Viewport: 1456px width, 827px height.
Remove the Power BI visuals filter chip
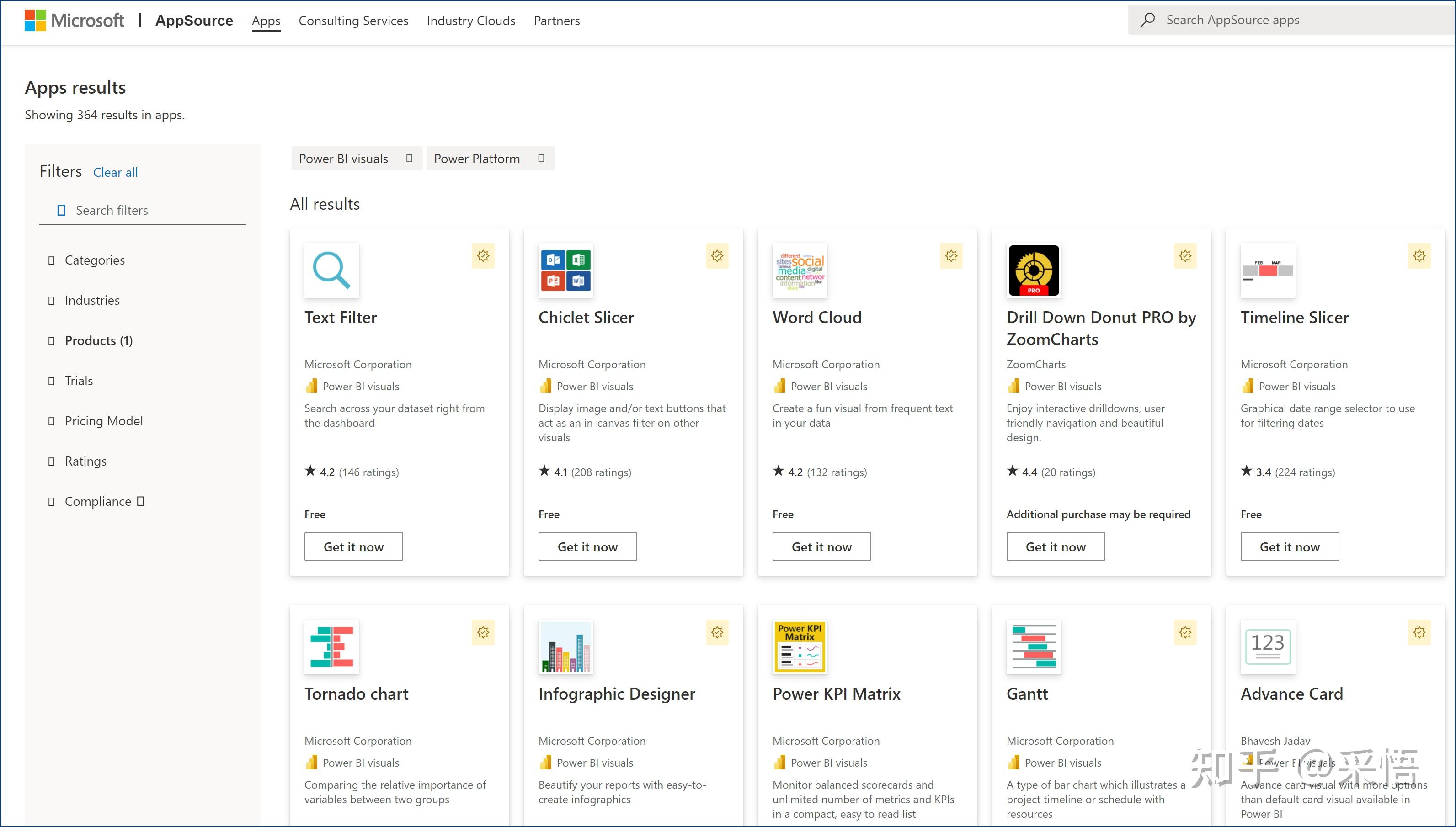409,159
